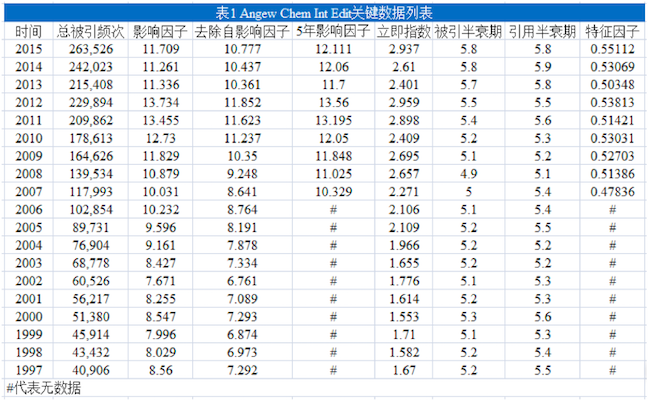Select the year cell 2012
The width and height of the screenshot is (650, 401).
coord(29,102)
